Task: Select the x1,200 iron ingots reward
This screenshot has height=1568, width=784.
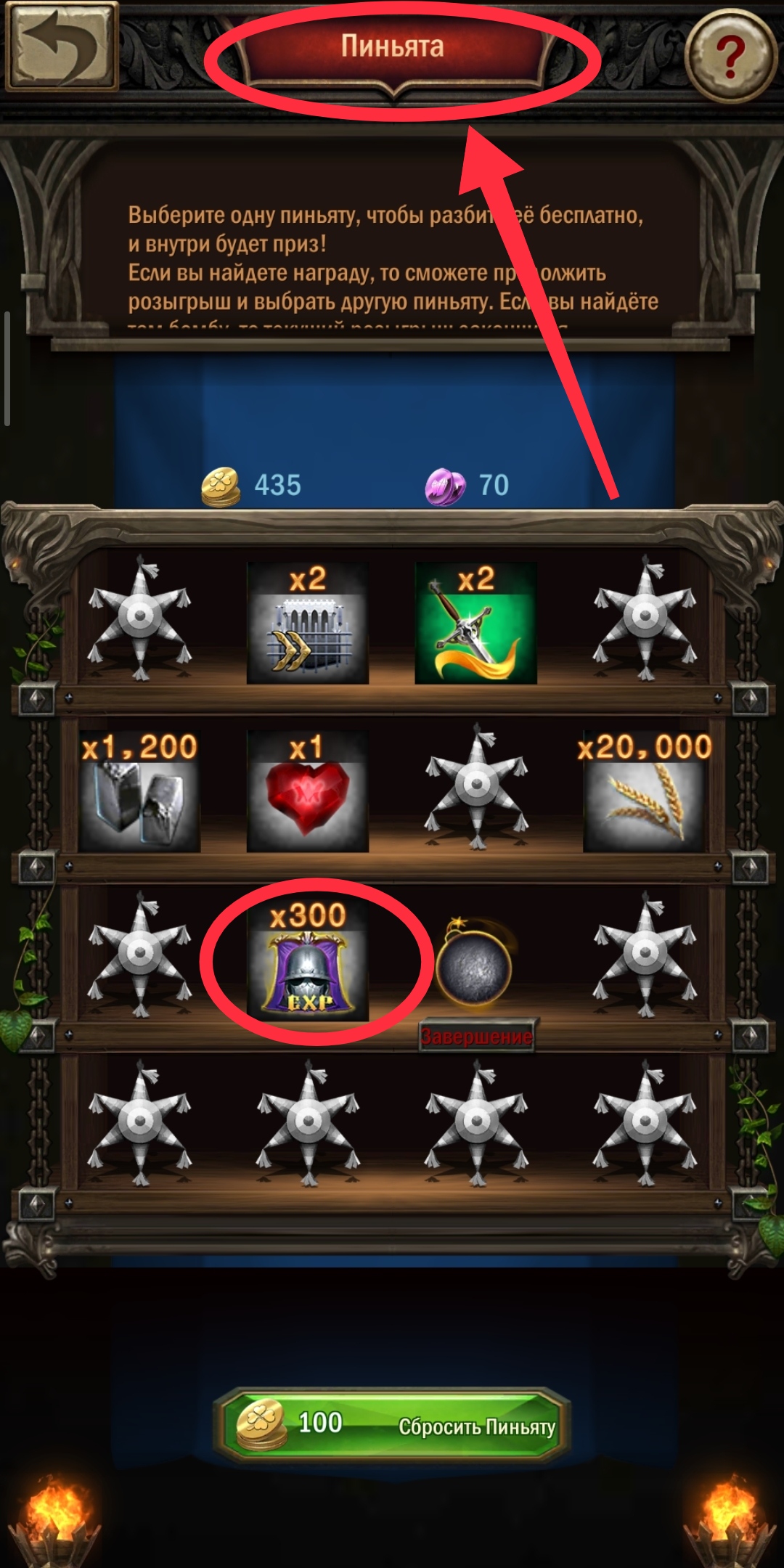Action: [x=139, y=791]
